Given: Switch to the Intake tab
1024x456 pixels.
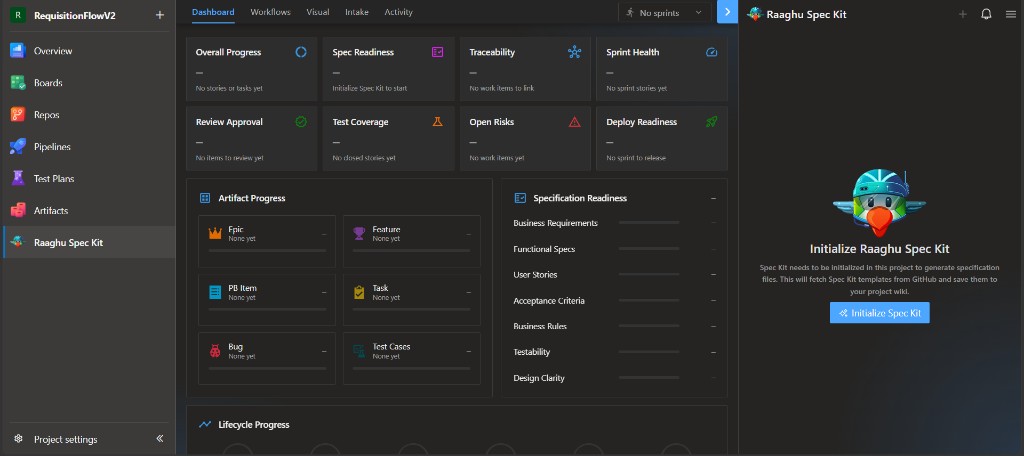Looking at the screenshot, I should 357,12.
